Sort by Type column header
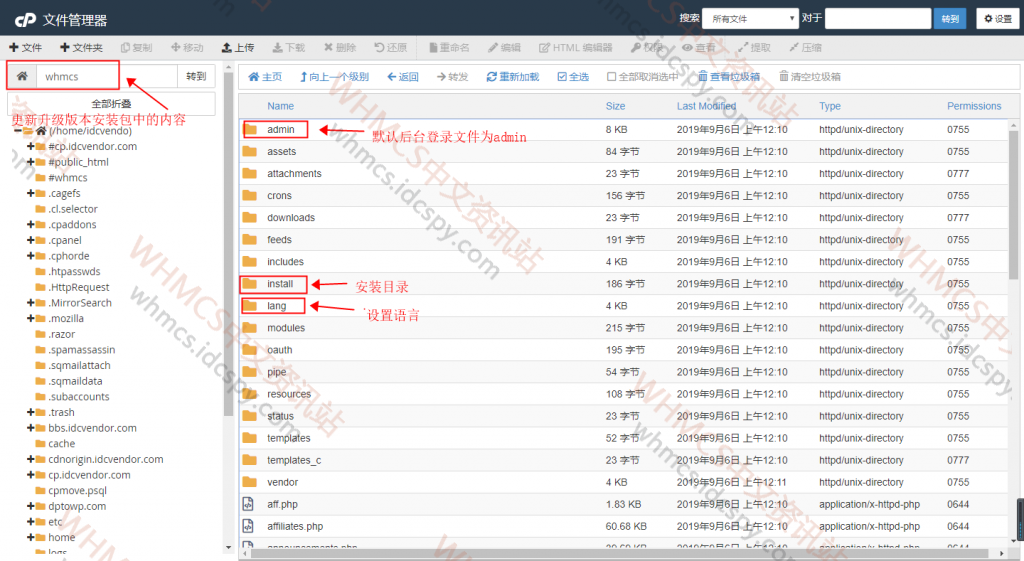 coord(829,106)
